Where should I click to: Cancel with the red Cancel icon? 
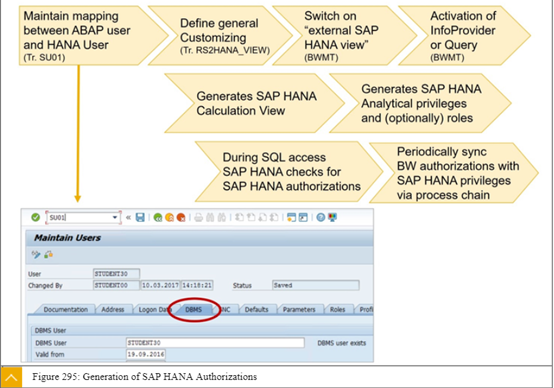[181, 217]
